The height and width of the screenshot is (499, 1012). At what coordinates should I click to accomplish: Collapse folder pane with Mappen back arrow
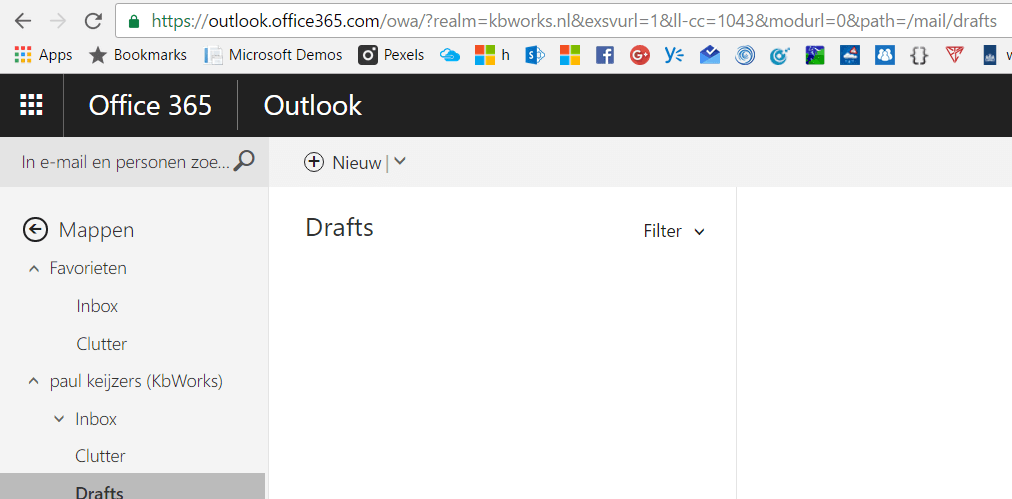[35, 229]
